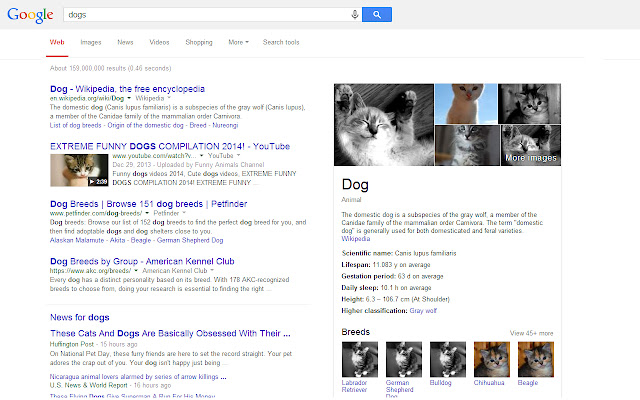Open the Chihuahua breed thumbnail

click(492, 359)
